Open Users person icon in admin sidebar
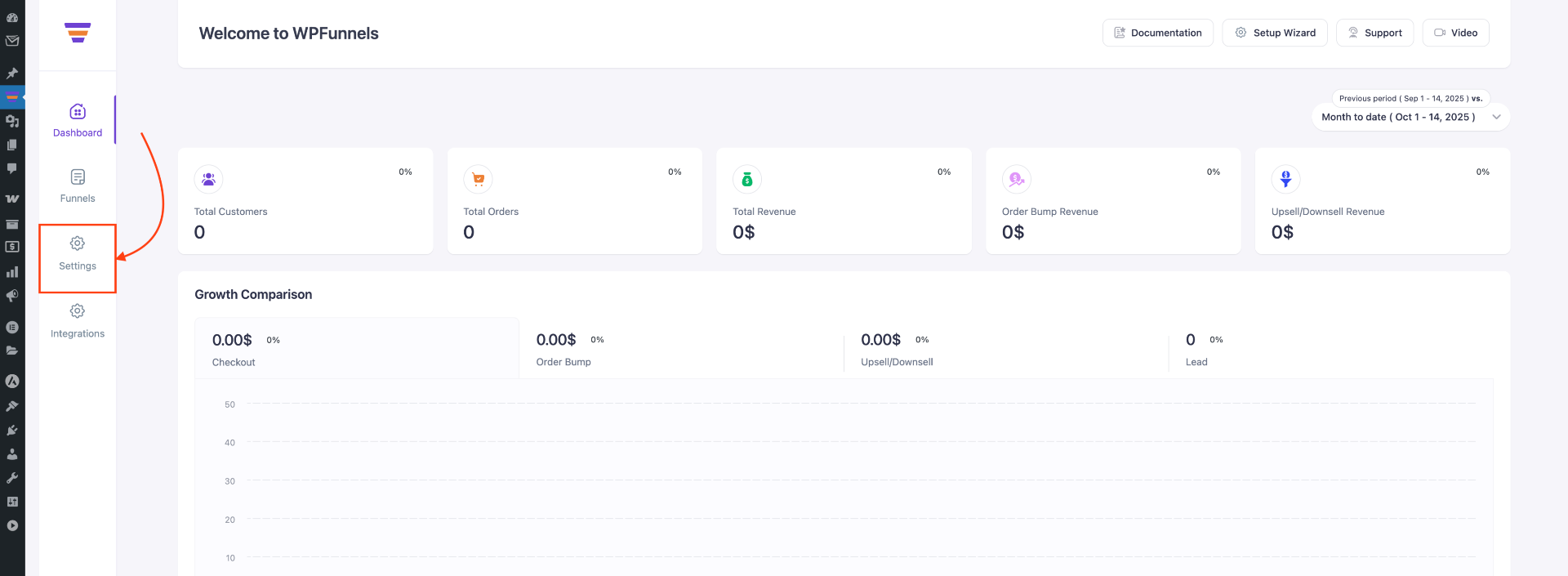The width and height of the screenshot is (1568, 576). pyautogui.click(x=12, y=453)
